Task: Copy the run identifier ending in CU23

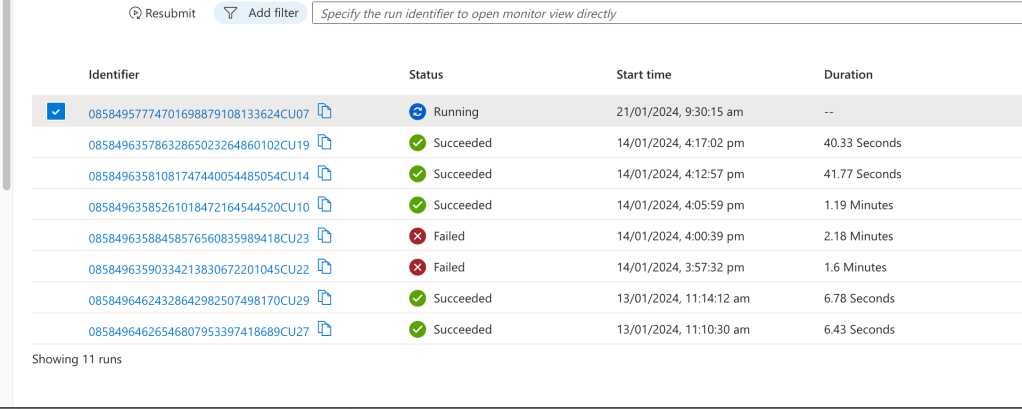Action: [x=325, y=236]
